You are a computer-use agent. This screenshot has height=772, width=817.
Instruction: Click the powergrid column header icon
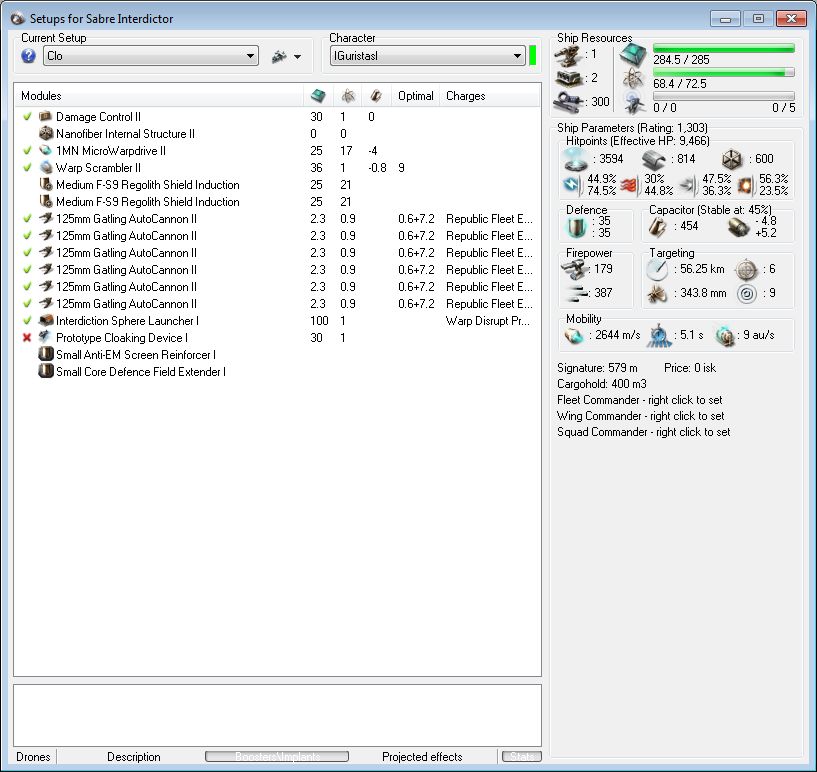pyautogui.click(x=348, y=96)
